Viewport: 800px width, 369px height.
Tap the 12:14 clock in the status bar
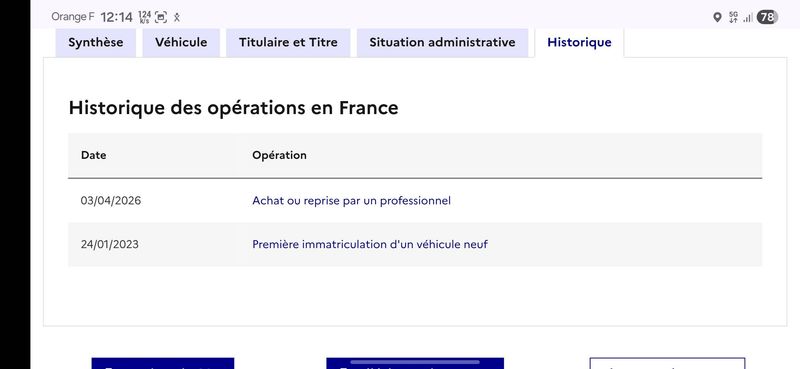click(116, 17)
